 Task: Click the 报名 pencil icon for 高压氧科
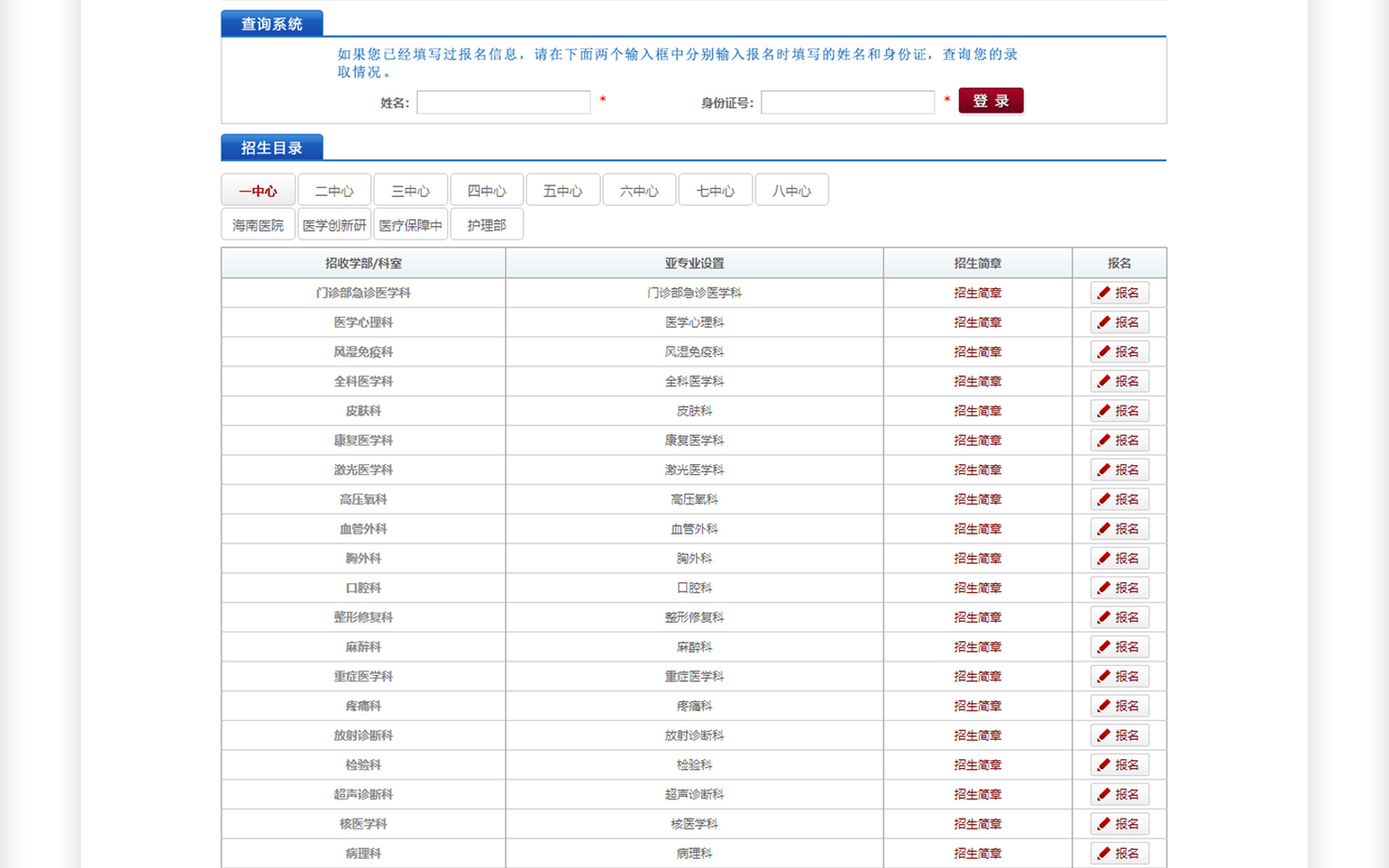point(1104,500)
